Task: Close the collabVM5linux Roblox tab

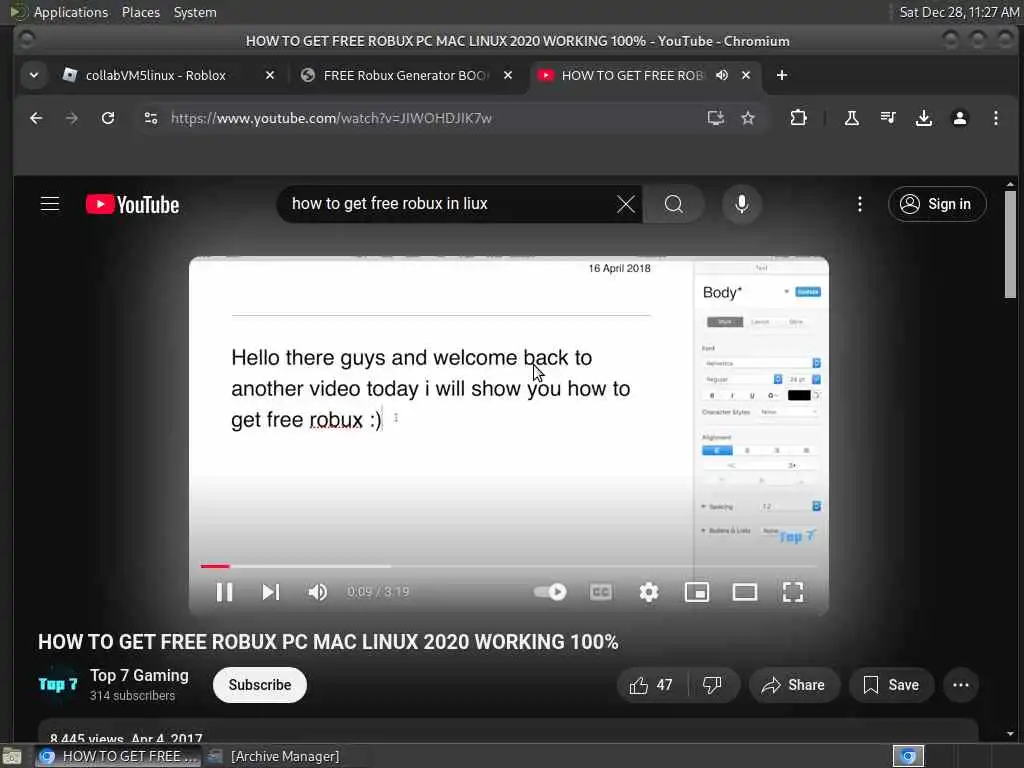Action: click(x=270, y=75)
